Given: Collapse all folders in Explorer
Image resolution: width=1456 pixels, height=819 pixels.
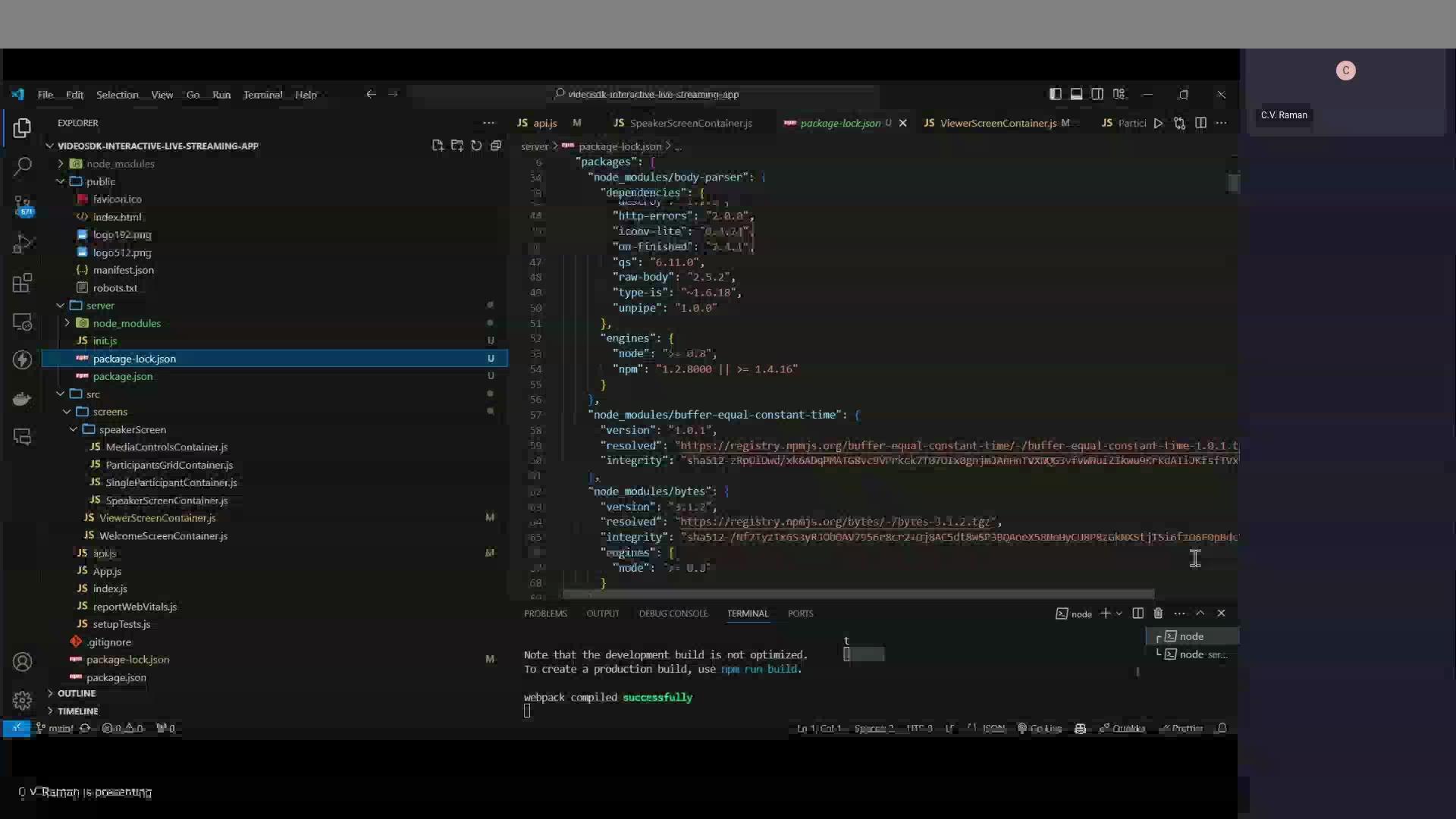Looking at the screenshot, I should point(496,146).
